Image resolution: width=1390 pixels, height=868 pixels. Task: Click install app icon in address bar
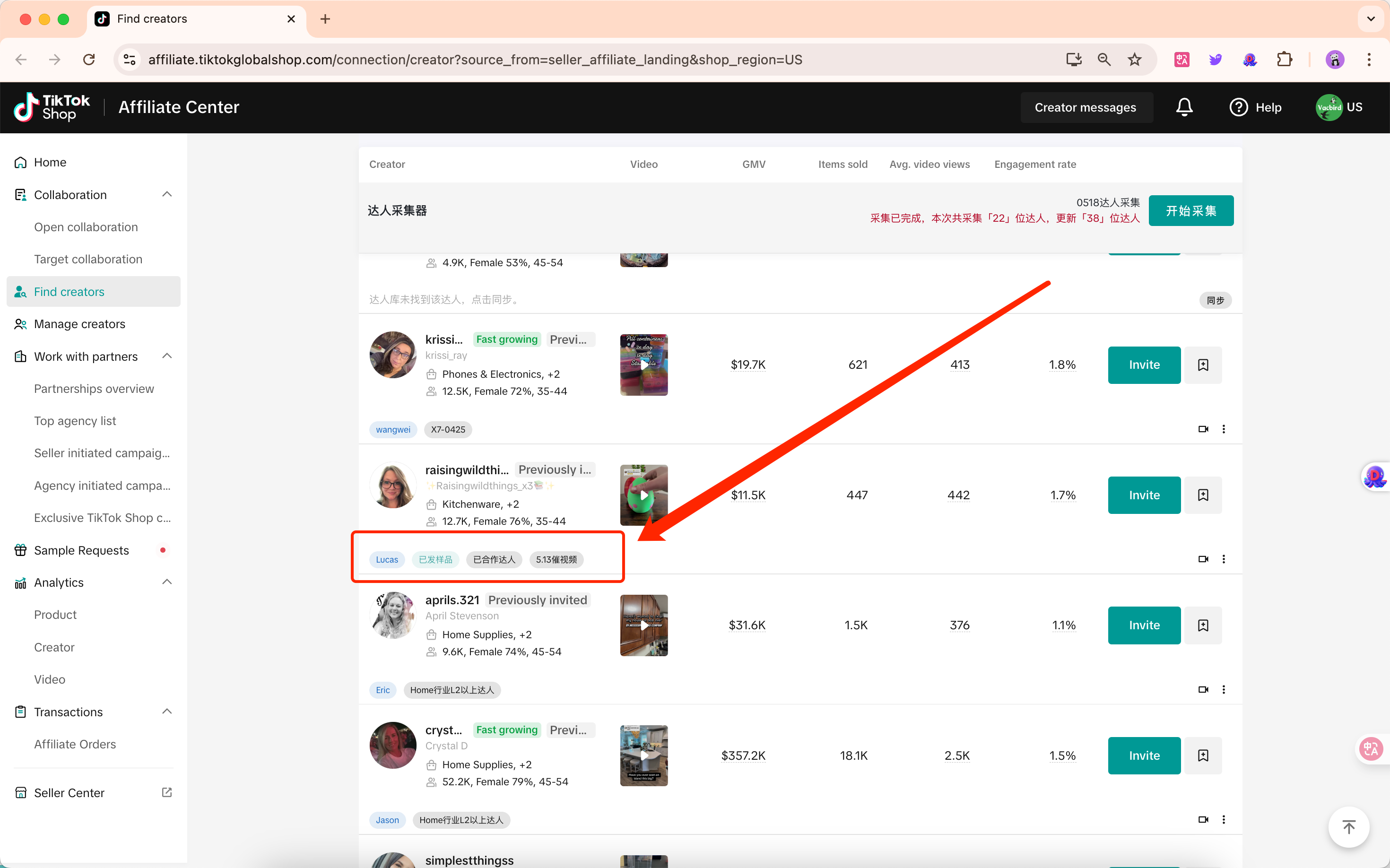coord(1074,60)
